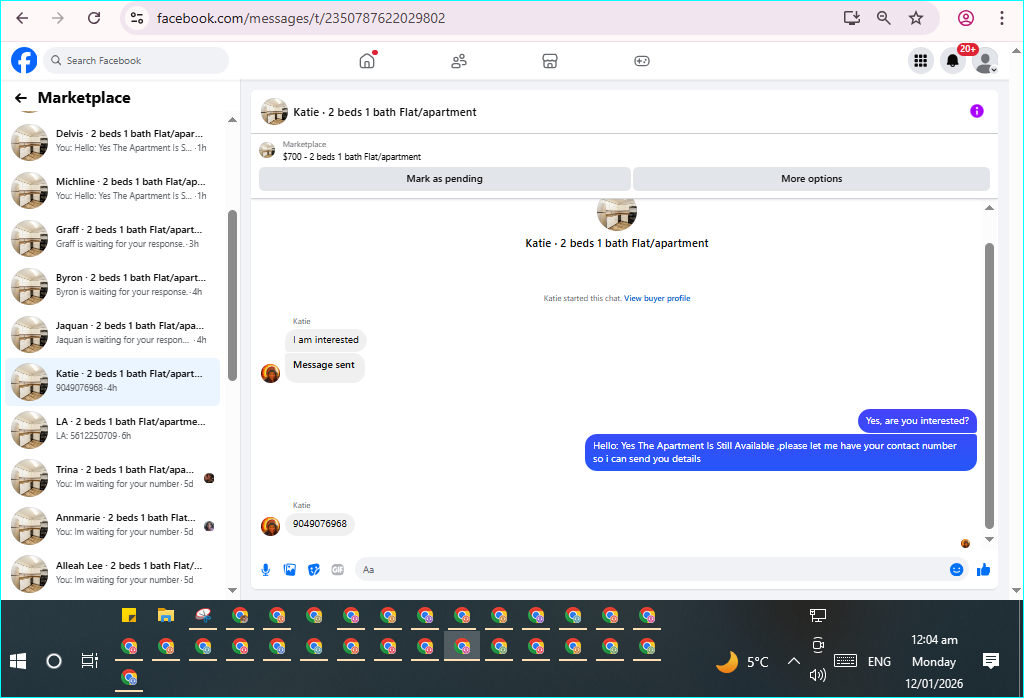Click the conversation scrollbar thumb

click(989, 385)
